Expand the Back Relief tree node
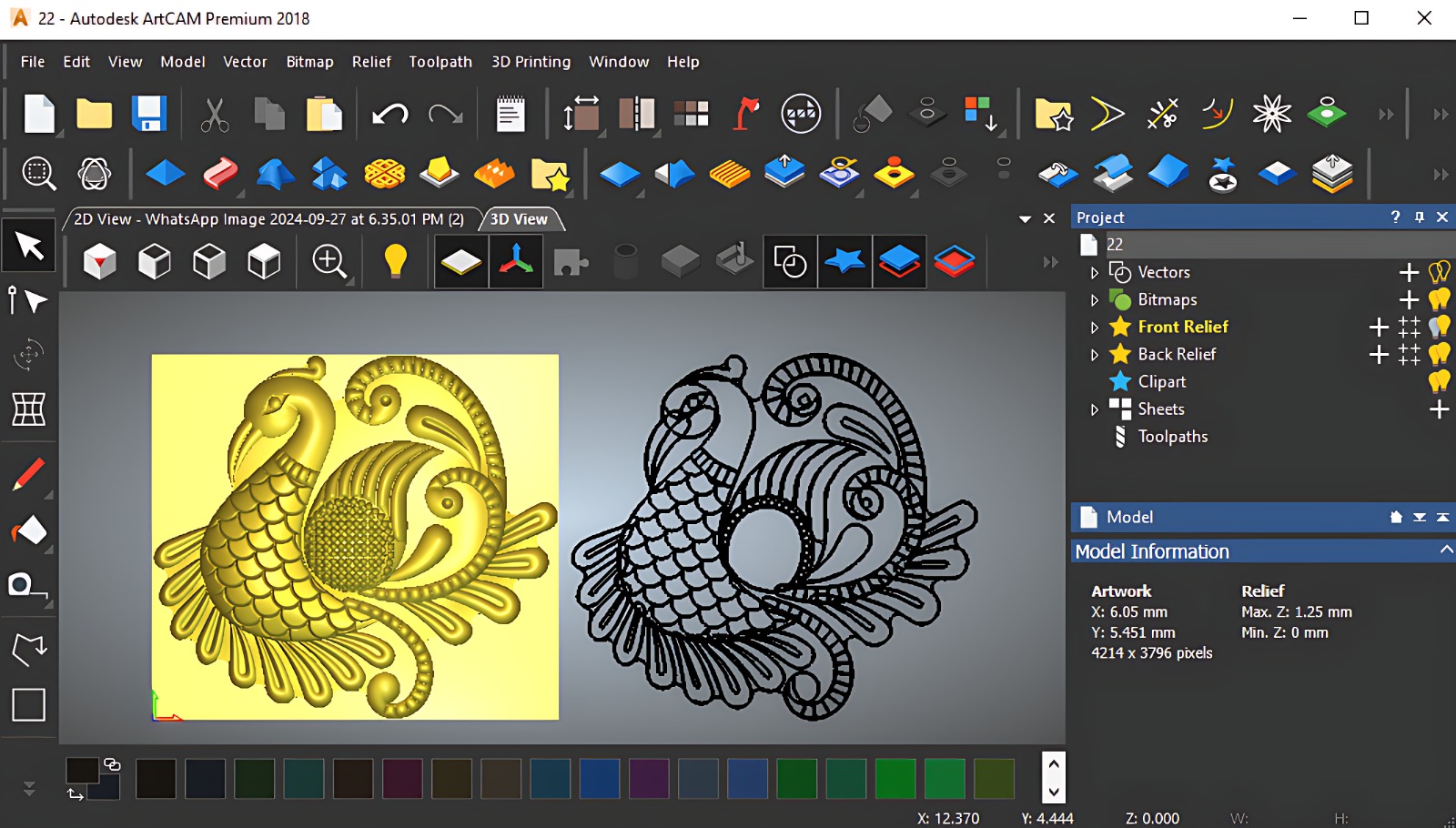Screen dimensions: 1456x828 click(1095, 354)
